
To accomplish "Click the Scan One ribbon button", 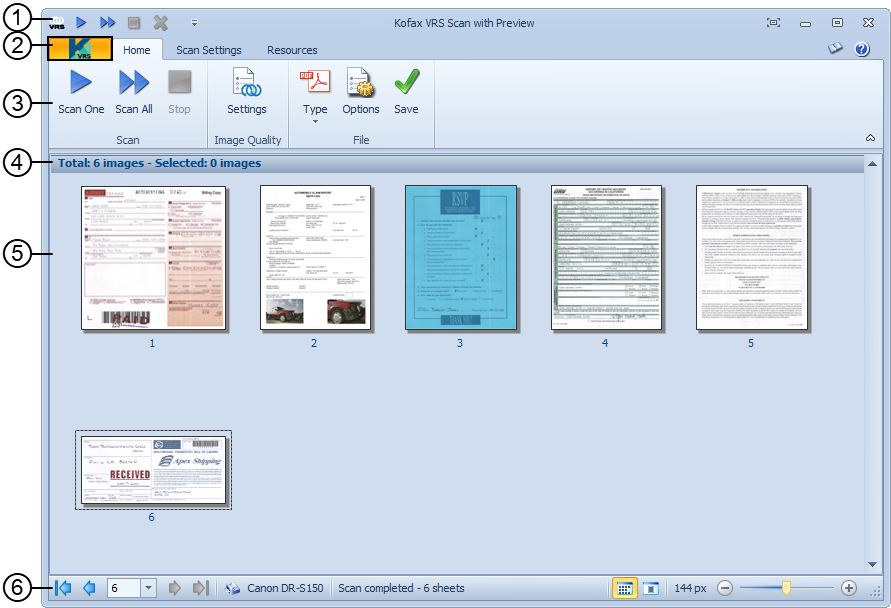I will [x=81, y=92].
